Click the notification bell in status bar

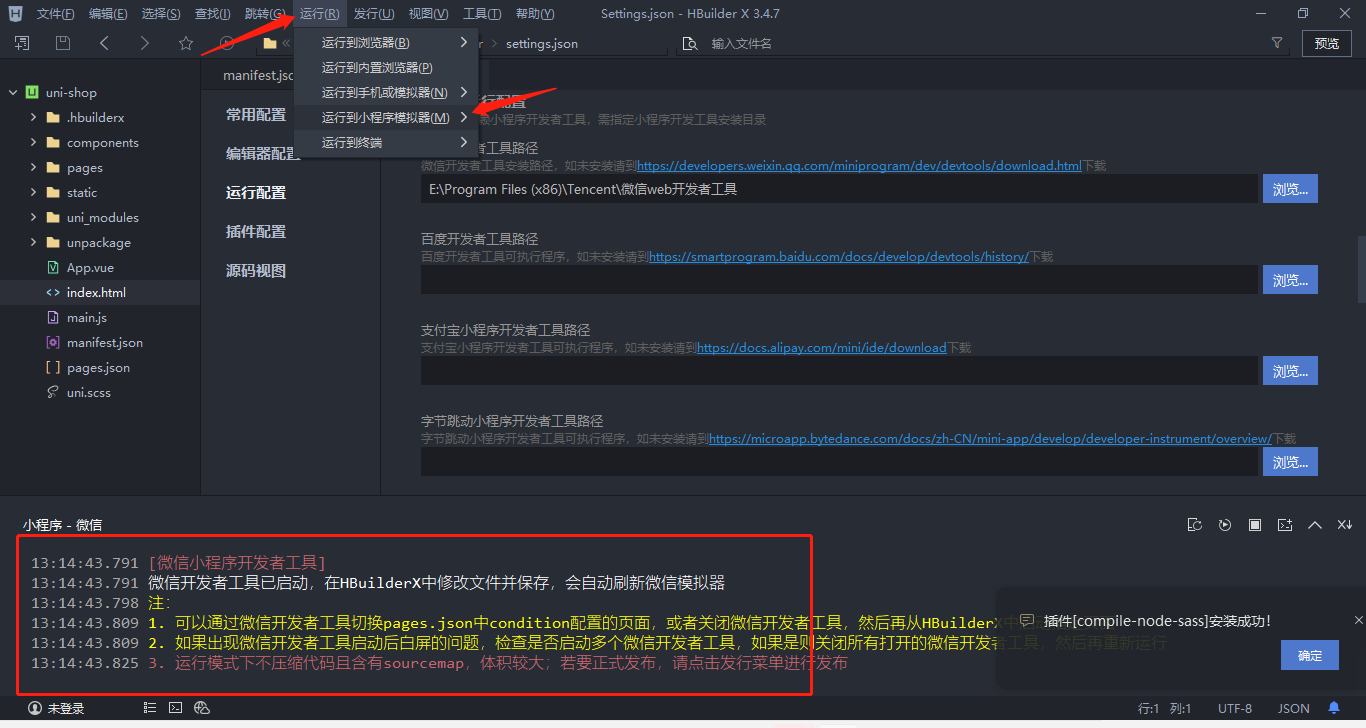click(x=1334, y=708)
